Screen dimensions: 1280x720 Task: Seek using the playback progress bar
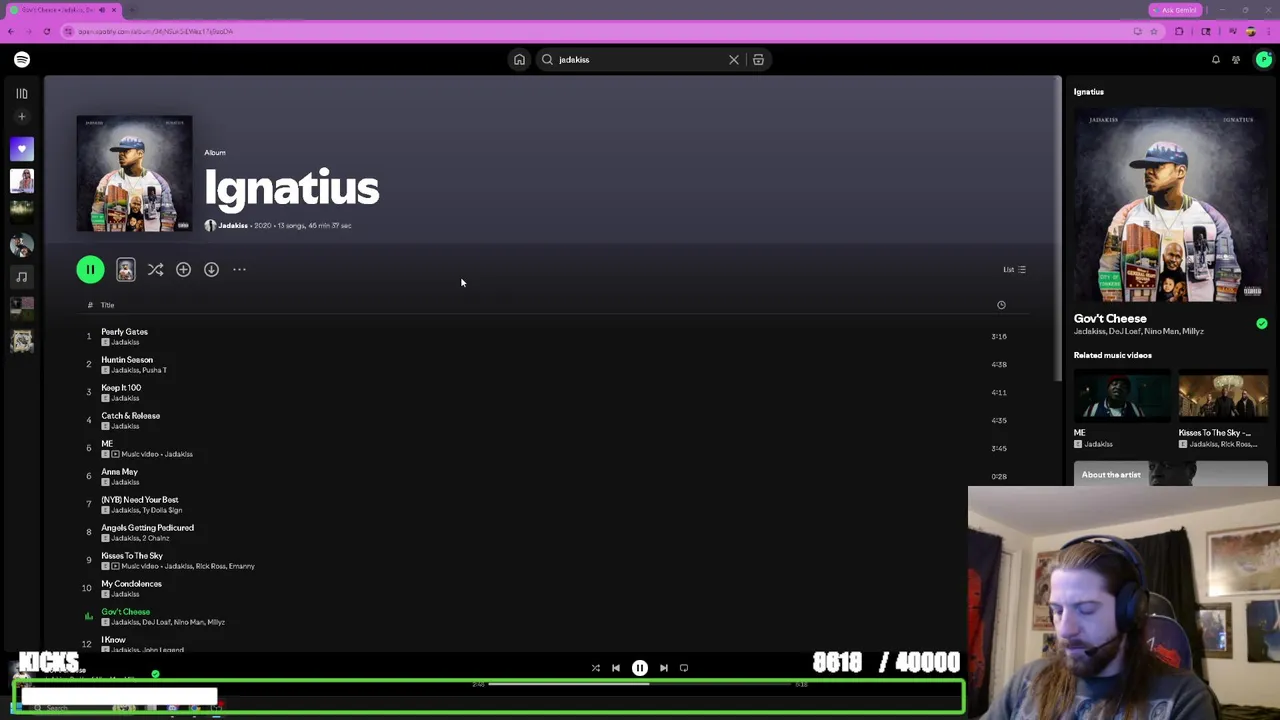click(640, 685)
